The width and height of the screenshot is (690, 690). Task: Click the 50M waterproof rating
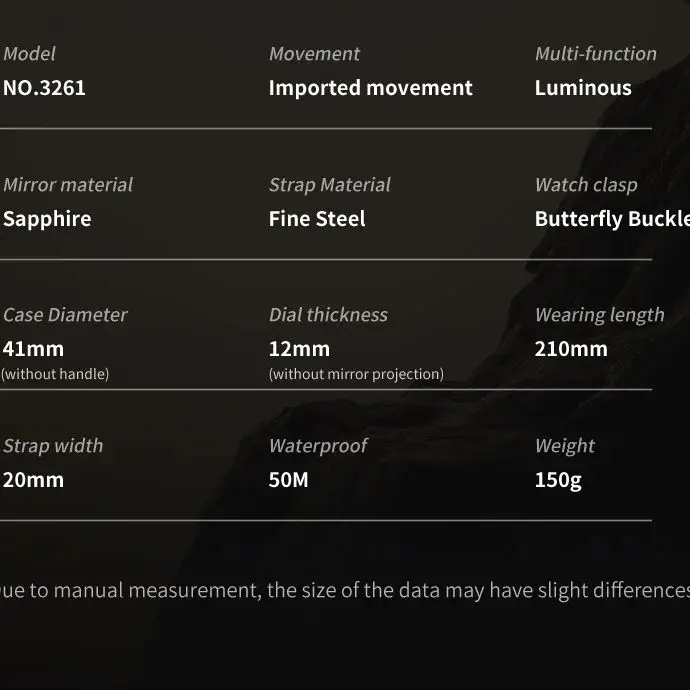(x=289, y=480)
